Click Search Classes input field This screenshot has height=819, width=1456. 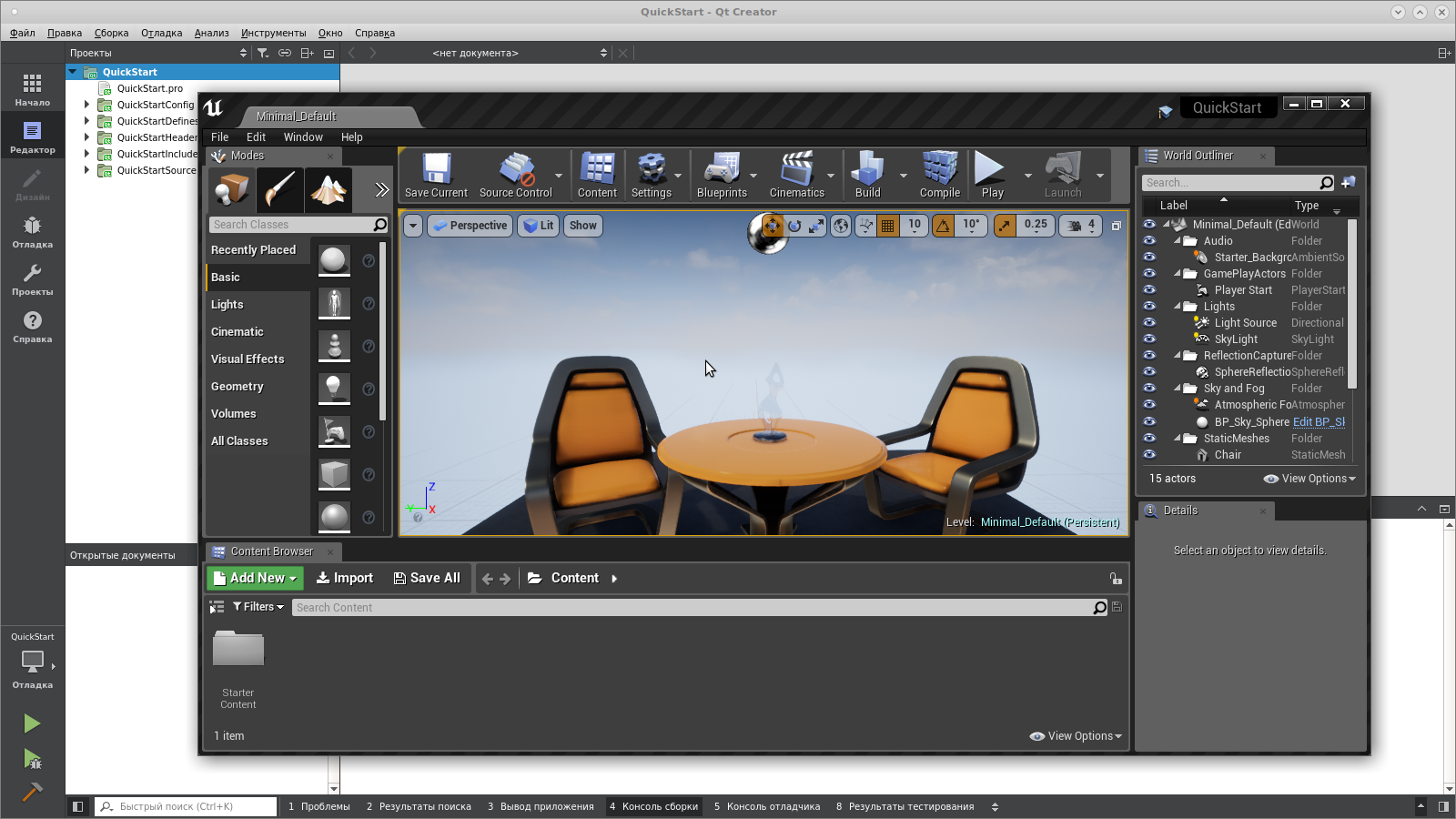coord(292,225)
